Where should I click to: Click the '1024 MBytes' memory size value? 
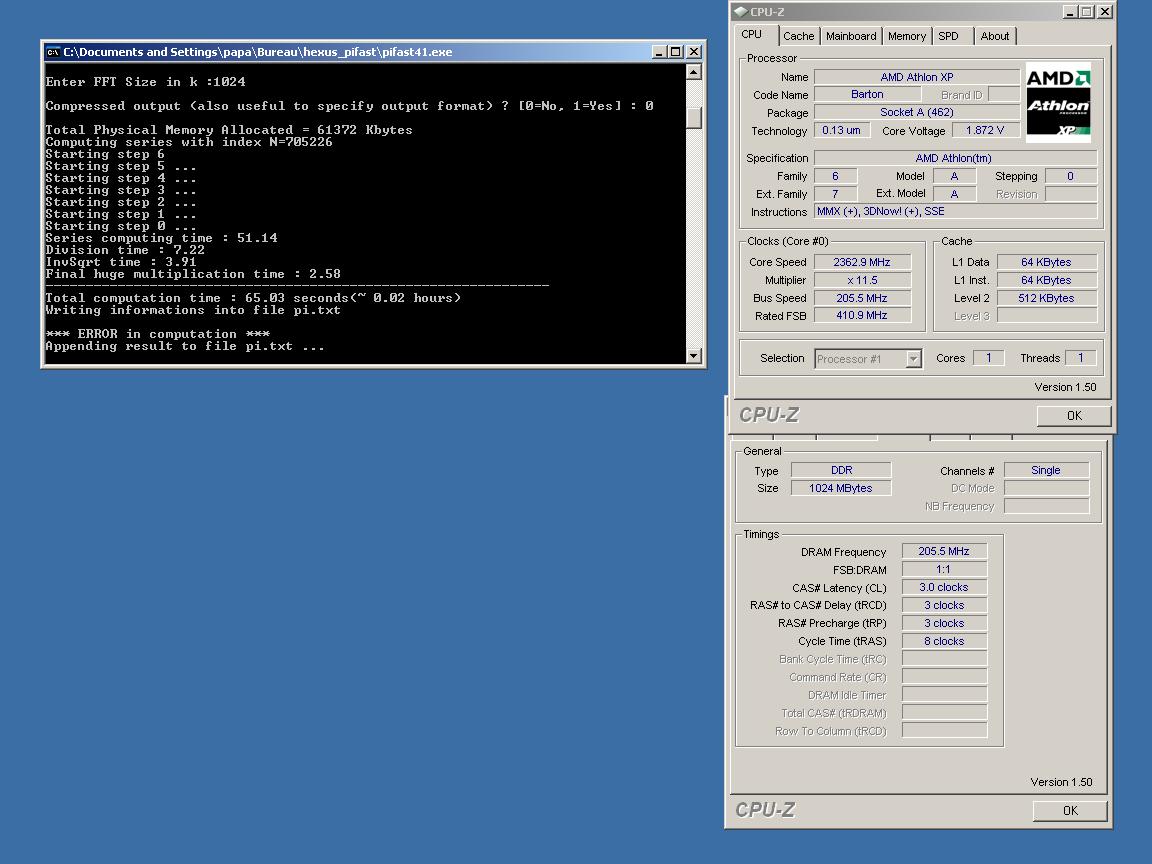click(841, 489)
